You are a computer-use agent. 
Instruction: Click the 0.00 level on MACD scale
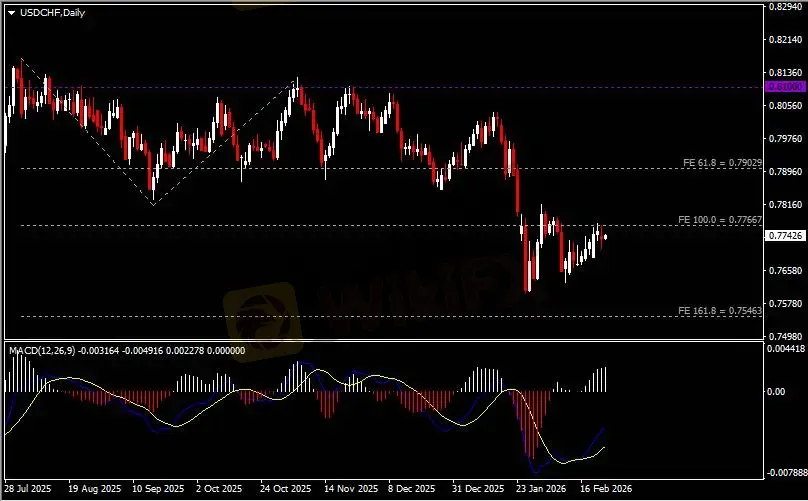click(x=776, y=391)
